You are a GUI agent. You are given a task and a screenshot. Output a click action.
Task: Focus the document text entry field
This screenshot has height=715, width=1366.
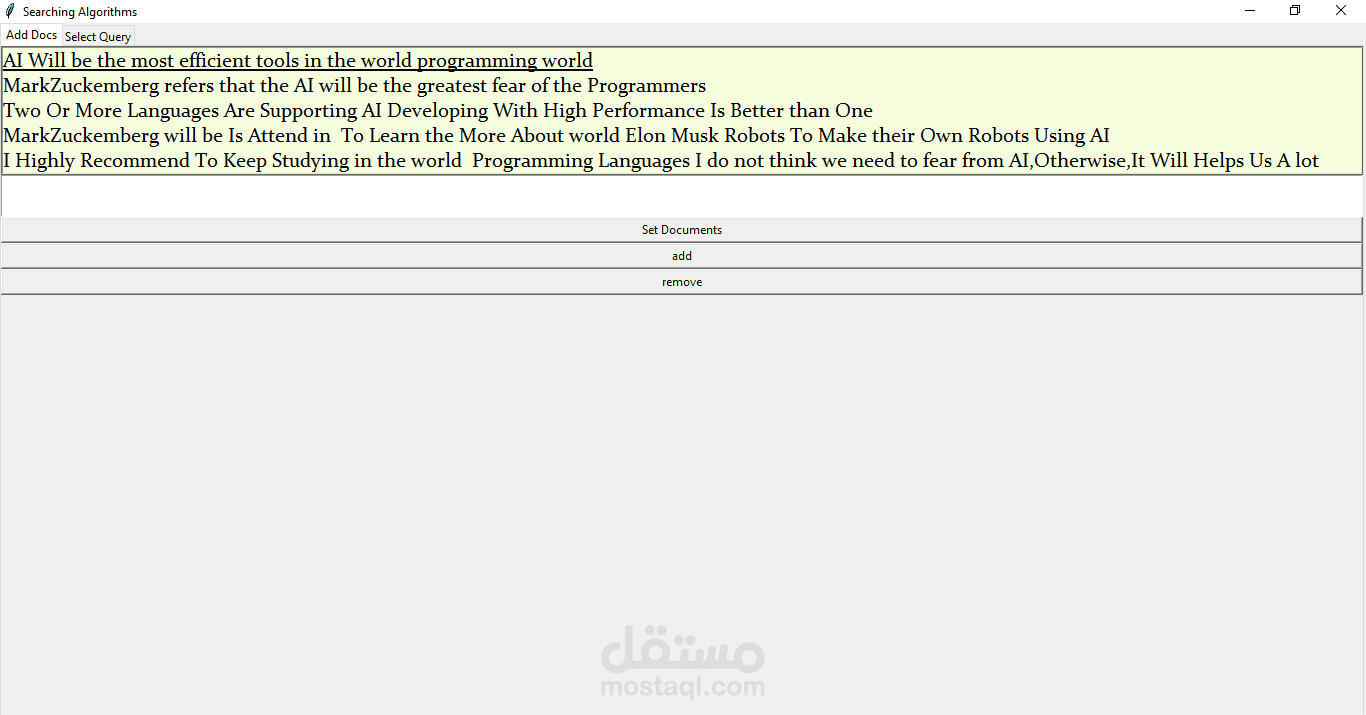click(x=682, y=197)
